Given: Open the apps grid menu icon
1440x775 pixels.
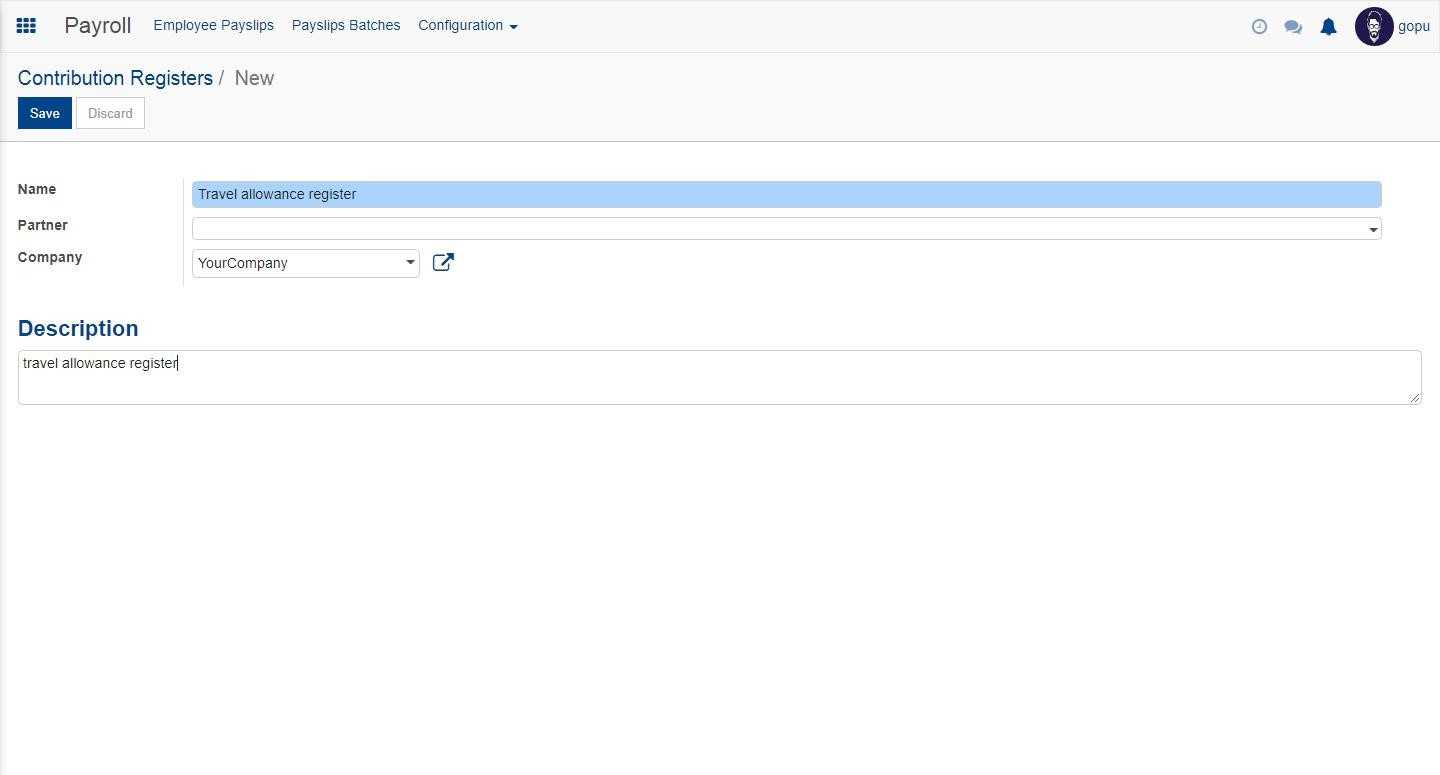Looking at the screenshot, I should [27, 26].
